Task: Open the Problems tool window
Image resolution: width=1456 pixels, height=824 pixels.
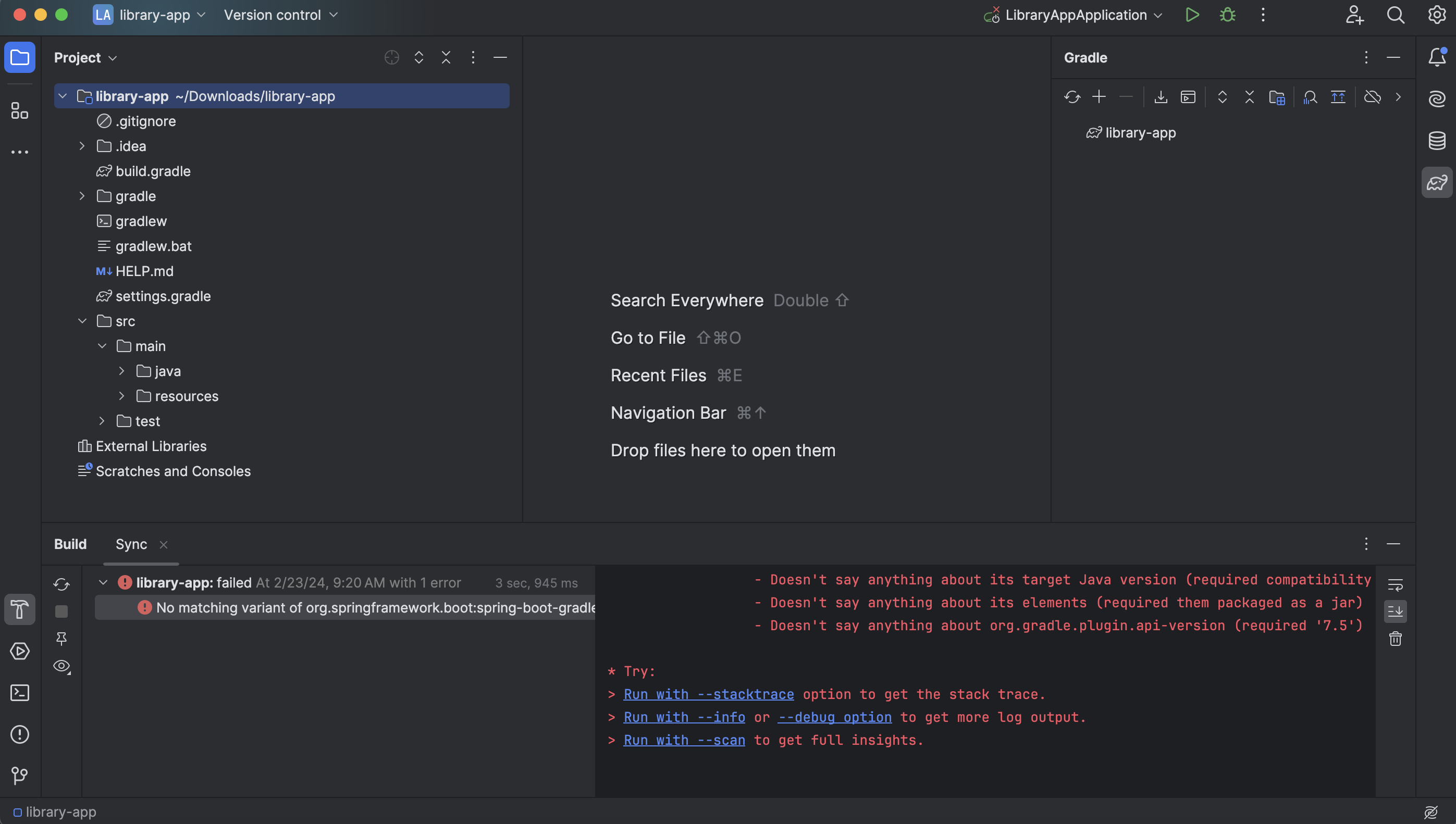Action: coord(20,734)
